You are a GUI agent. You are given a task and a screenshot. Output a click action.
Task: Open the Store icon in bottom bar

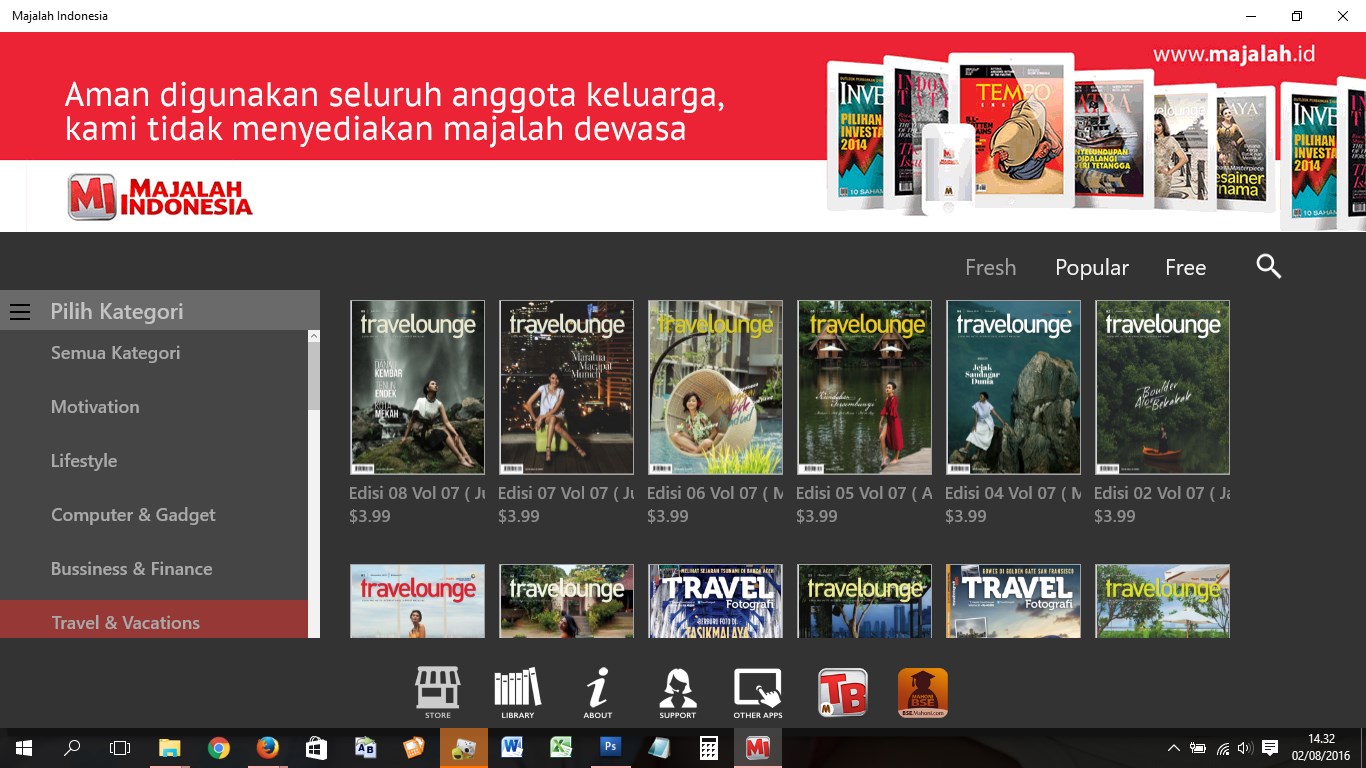tap(438, 693)
